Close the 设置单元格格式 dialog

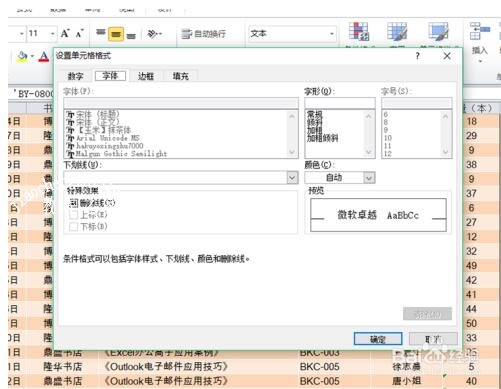(447, 56)
